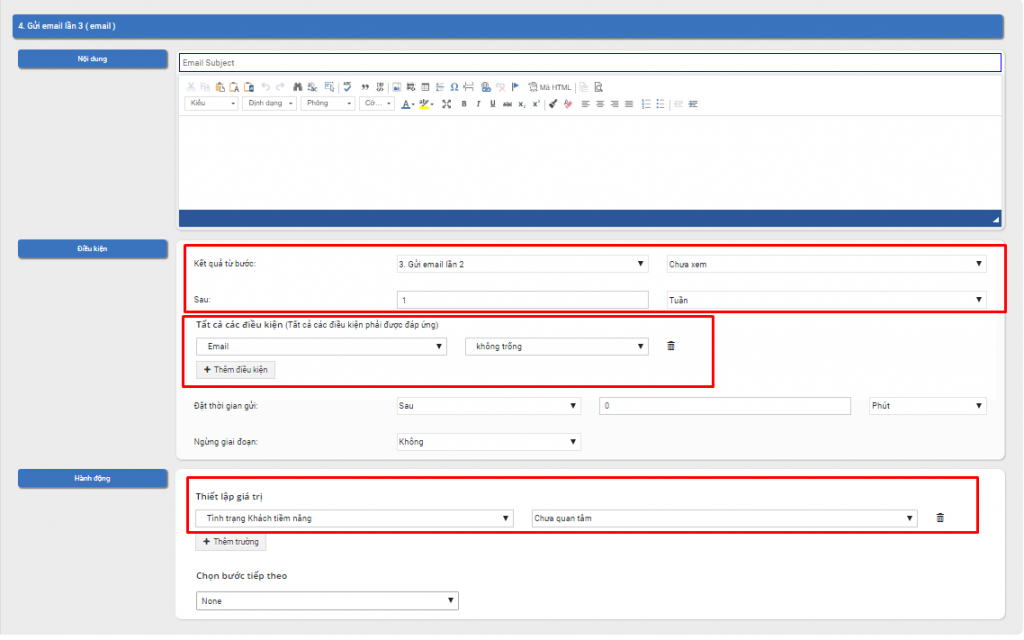Screen dimensions: 1024x640
Task: Toggle underline formatting
Action: tap(492, 104)
